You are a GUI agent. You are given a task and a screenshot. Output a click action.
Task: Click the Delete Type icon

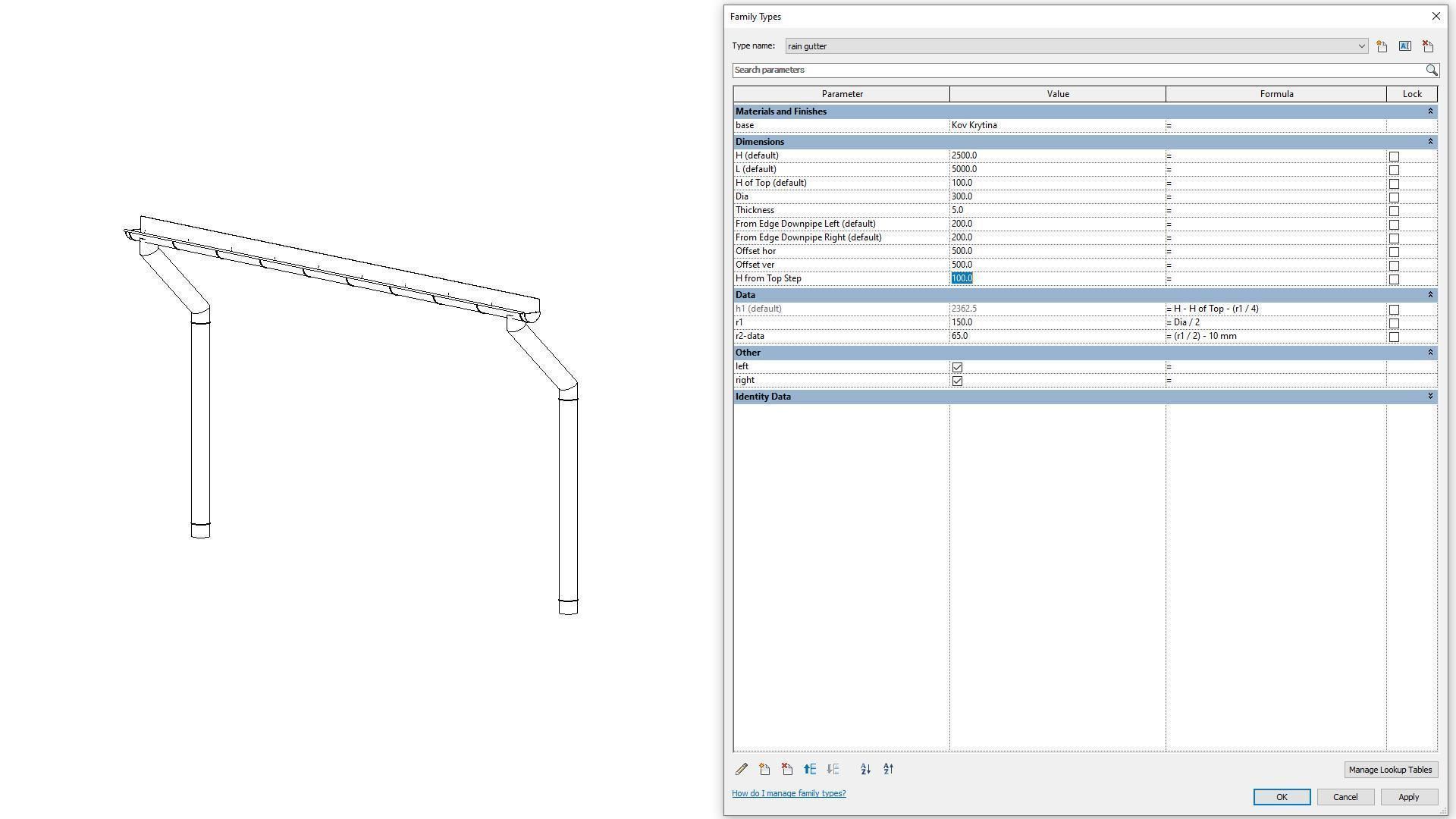(1428, 46)
